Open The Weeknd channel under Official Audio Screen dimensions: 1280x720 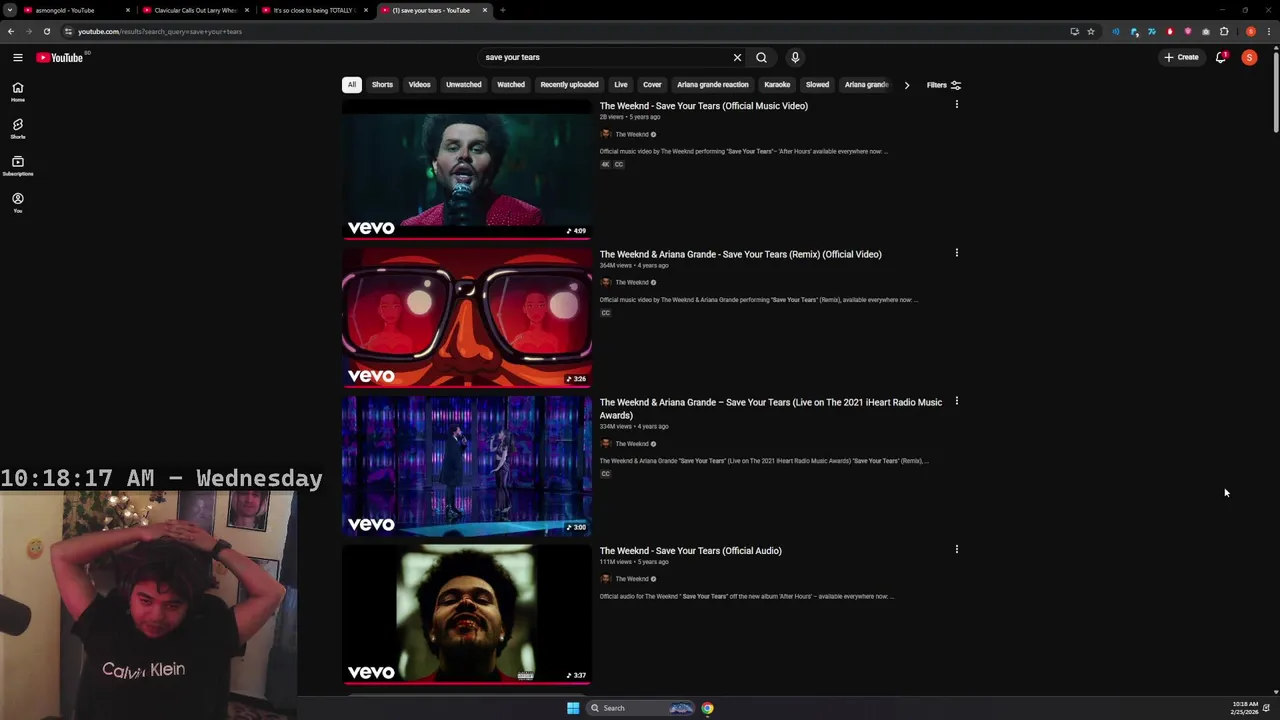pos(631,579)
